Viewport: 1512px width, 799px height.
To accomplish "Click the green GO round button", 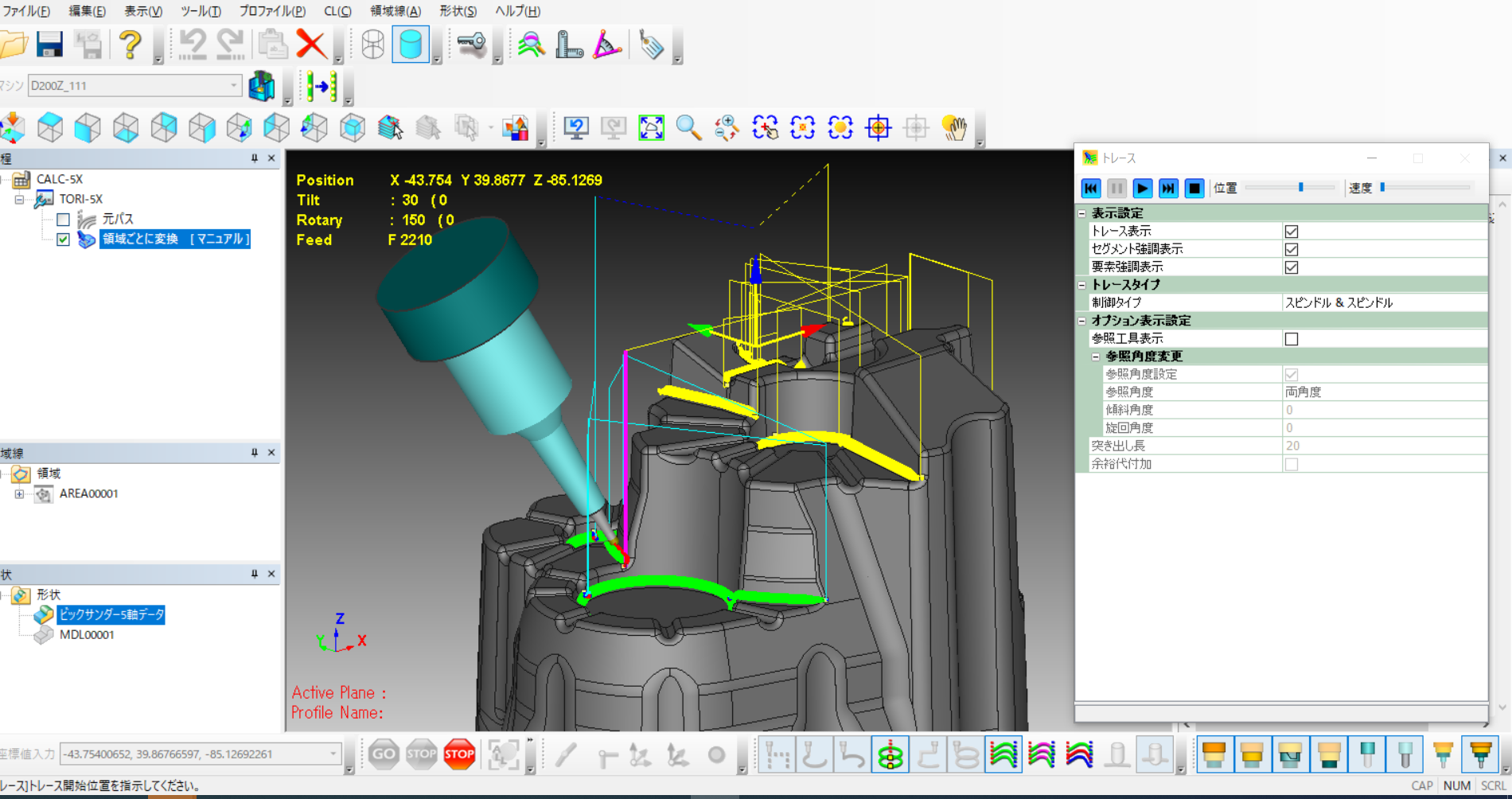I will click(x=384, y=754).
